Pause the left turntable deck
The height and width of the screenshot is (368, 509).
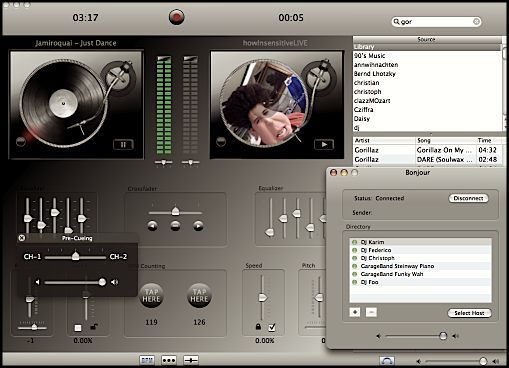[x=123, y=145]
